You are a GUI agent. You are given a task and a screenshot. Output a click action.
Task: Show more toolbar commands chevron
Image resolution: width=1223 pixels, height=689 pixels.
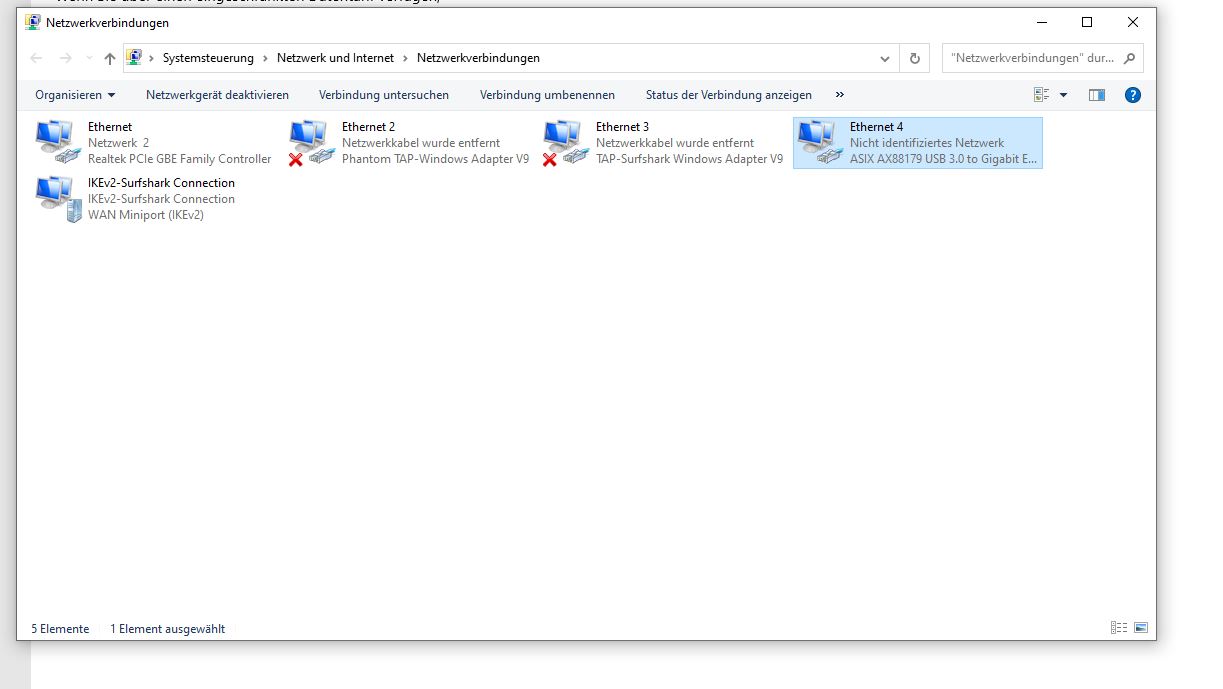pyautogui.click(x=839, y=95)
